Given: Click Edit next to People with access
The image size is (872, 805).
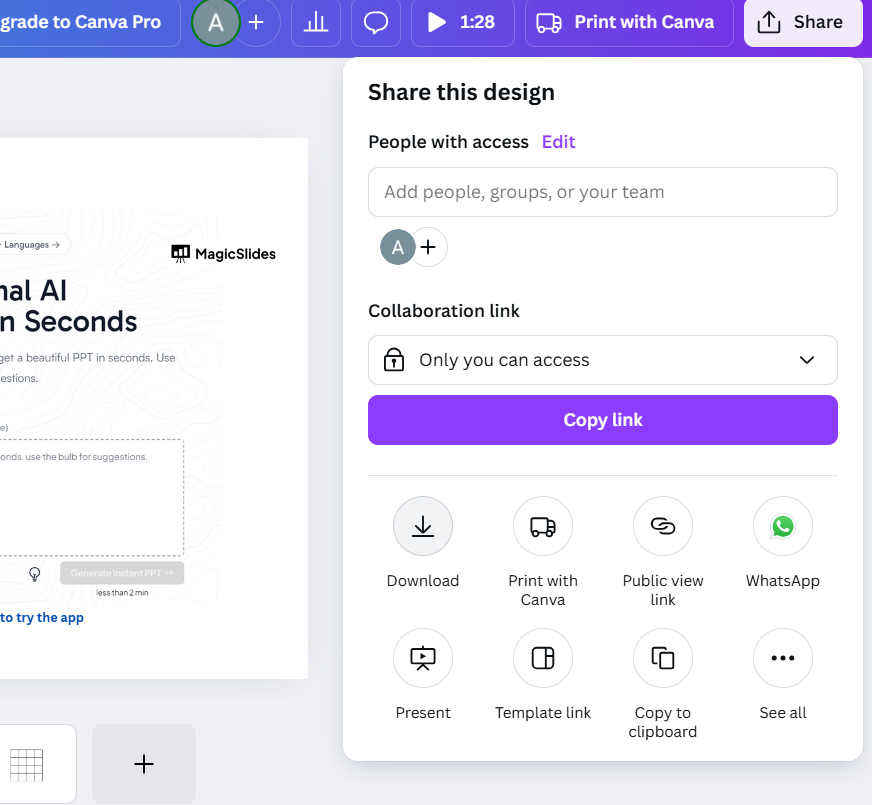Looking at the screenshot, I should [x=558, y=142].
